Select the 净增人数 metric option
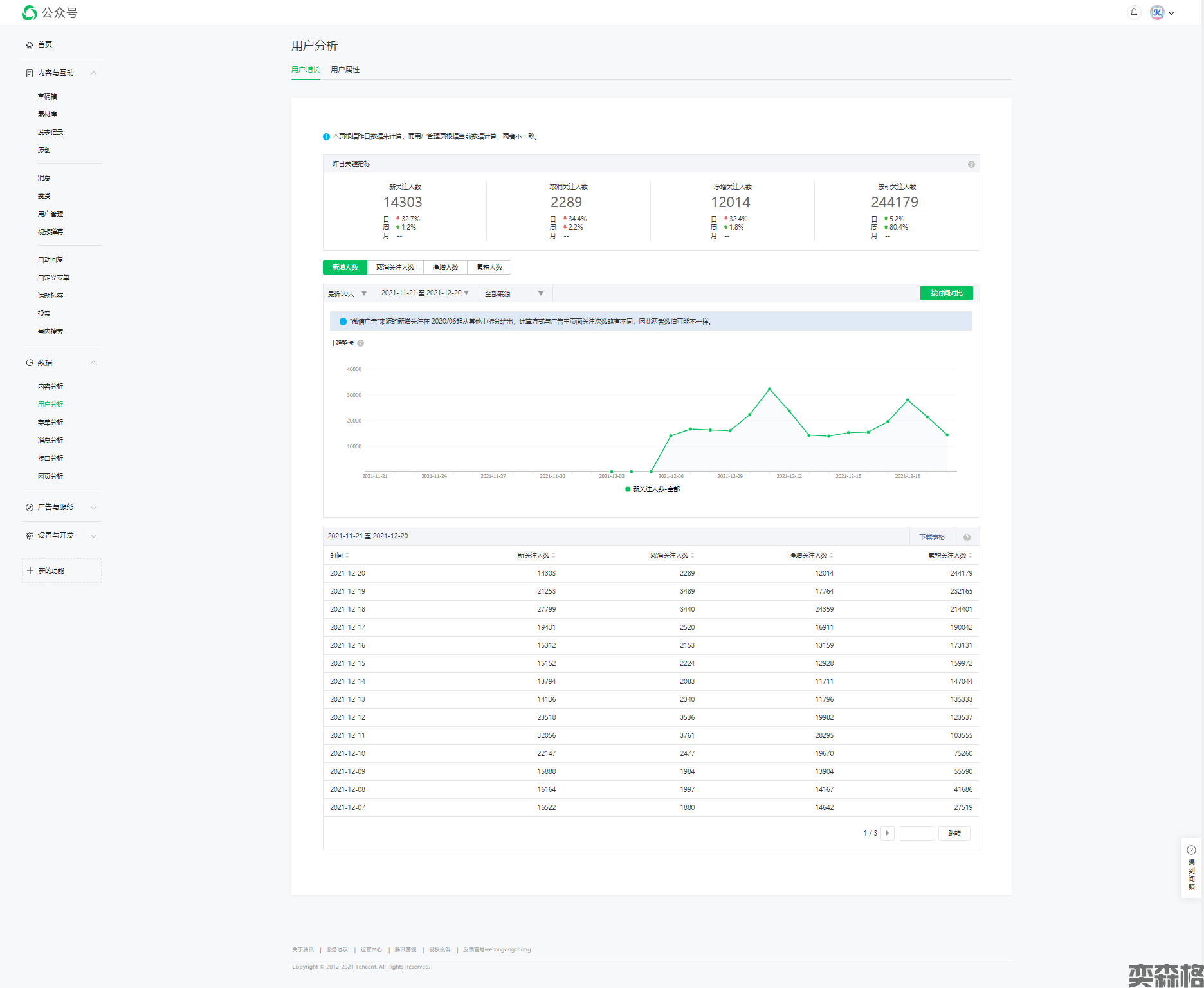This screenshot has height=988, width=1204. [x=445, y=268]
